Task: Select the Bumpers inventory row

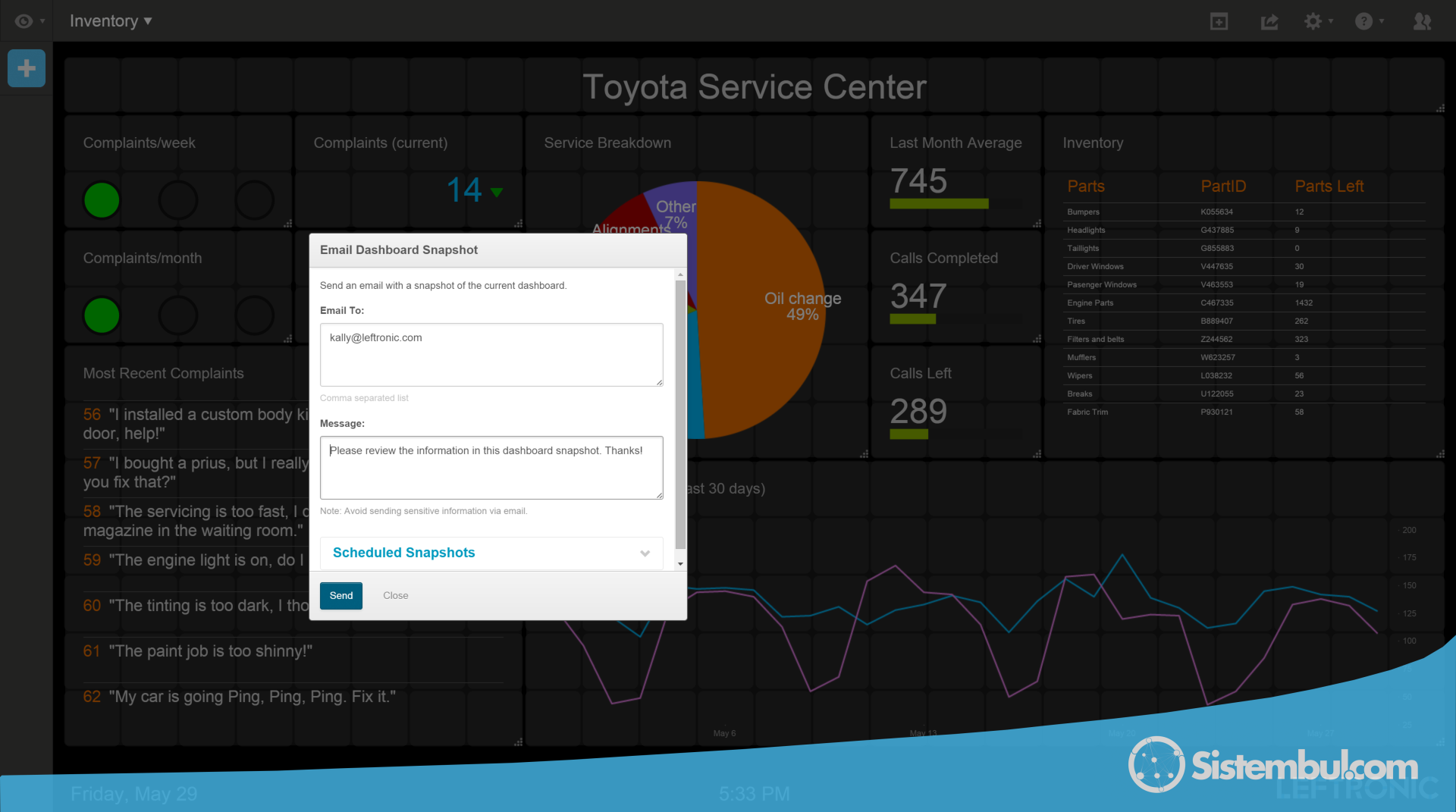Action: click(x=1244, y=212)
